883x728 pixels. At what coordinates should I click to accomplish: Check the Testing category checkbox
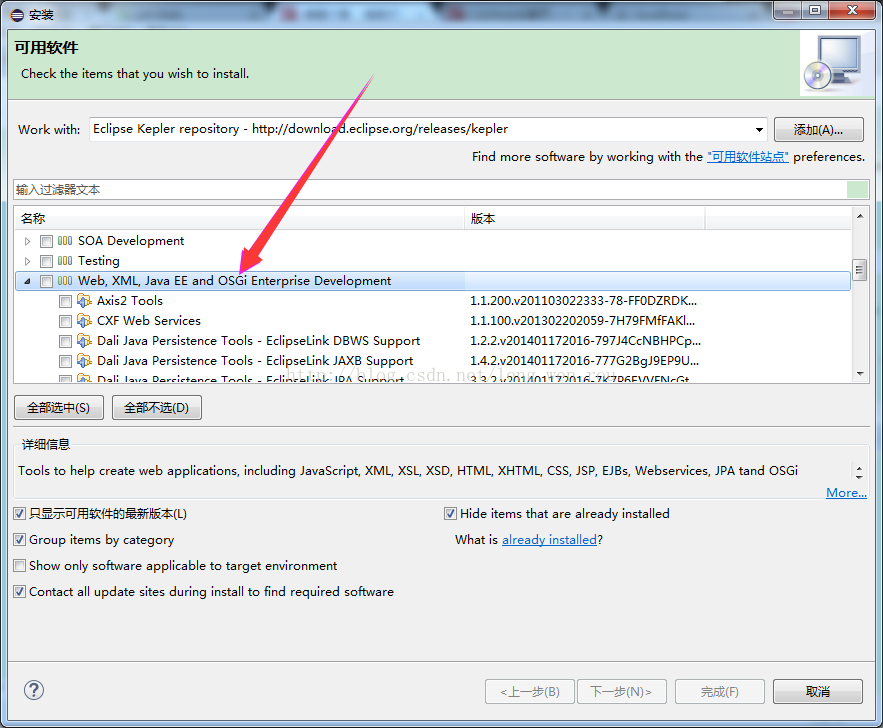coord(46,261)
